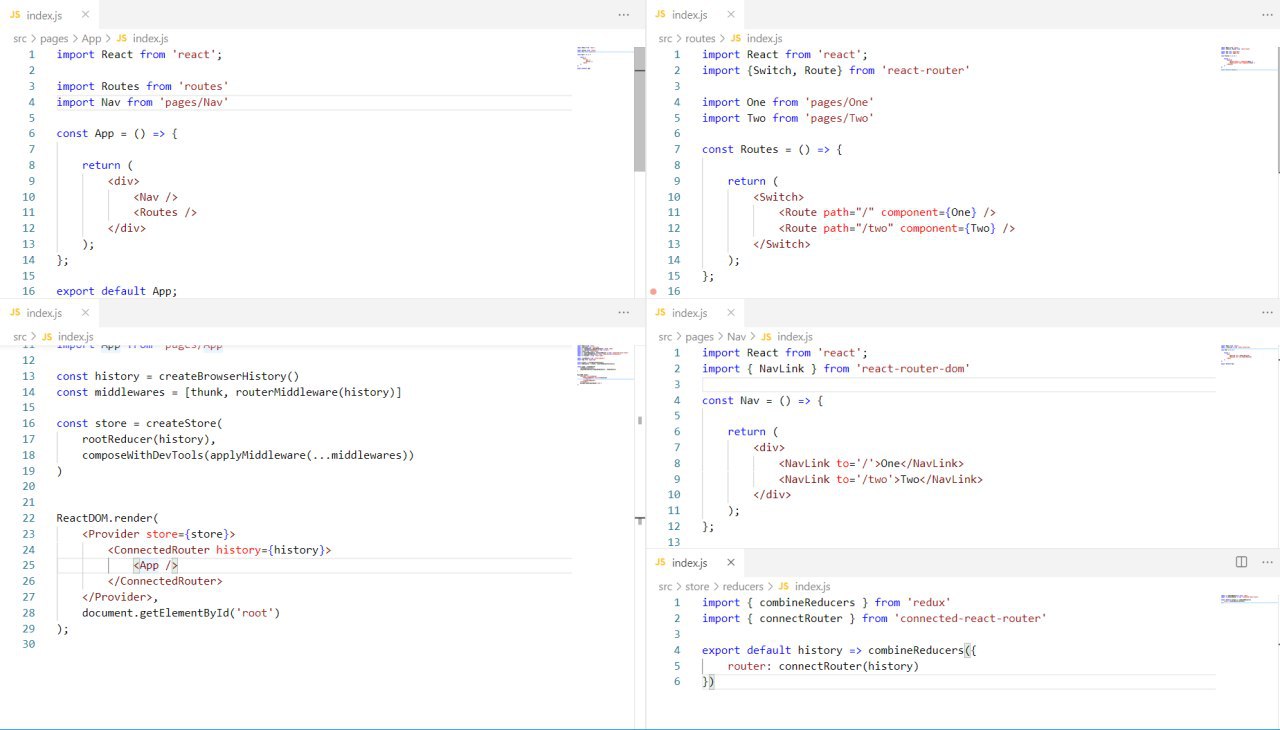Click the 'connected-react-router' import string

[x=970, y=618]
